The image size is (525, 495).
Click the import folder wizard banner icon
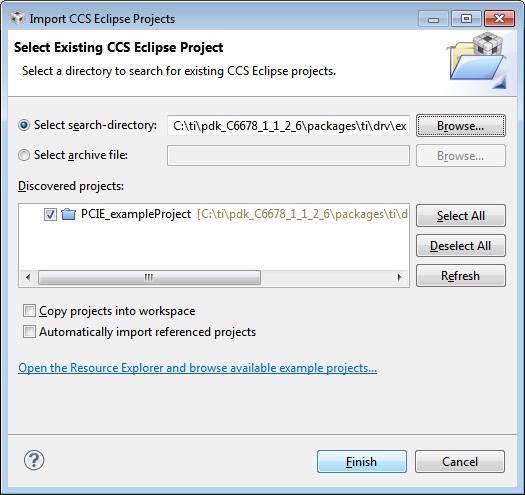coord(477,61)
